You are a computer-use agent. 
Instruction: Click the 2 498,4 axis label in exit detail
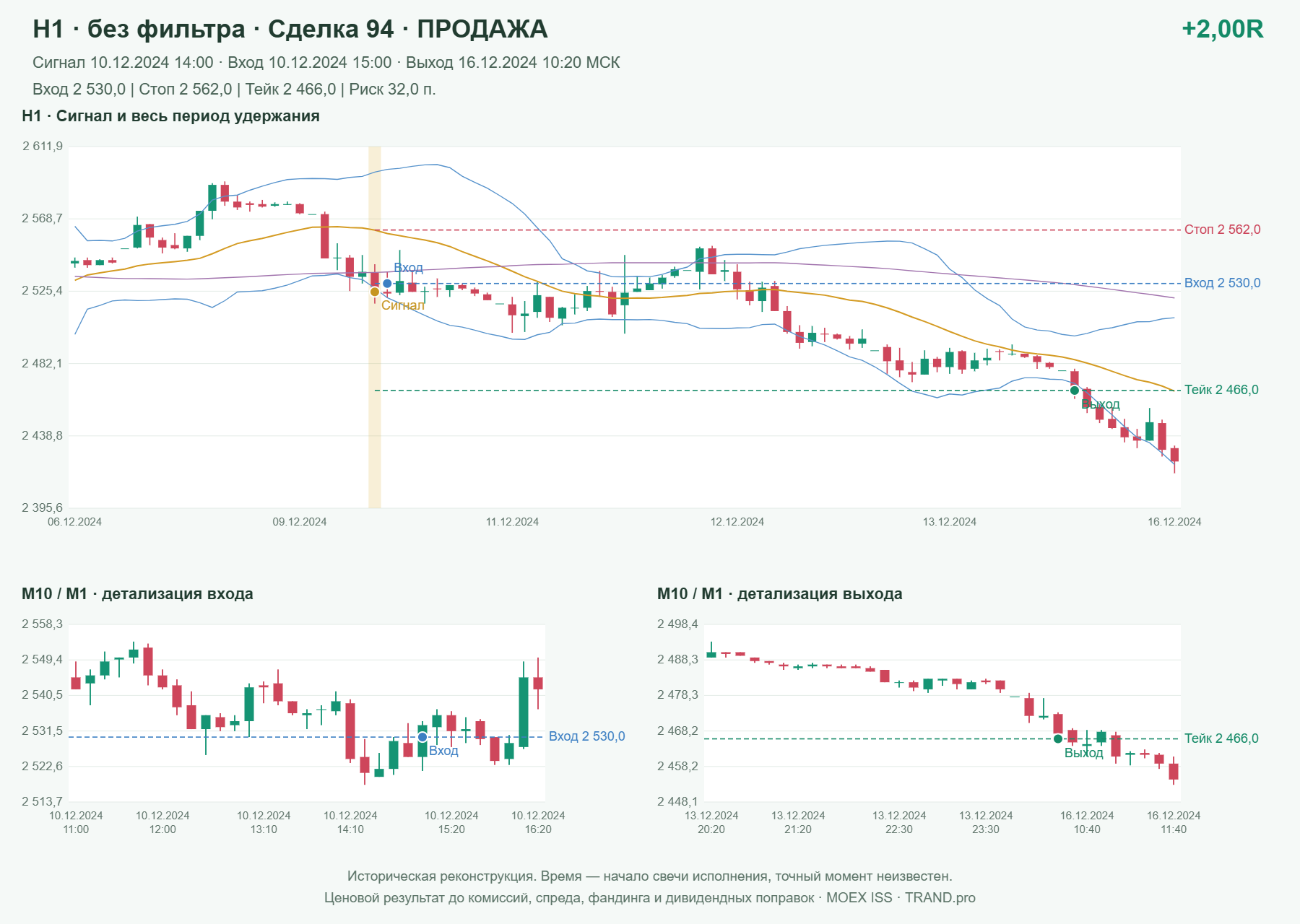coord(678,624)
